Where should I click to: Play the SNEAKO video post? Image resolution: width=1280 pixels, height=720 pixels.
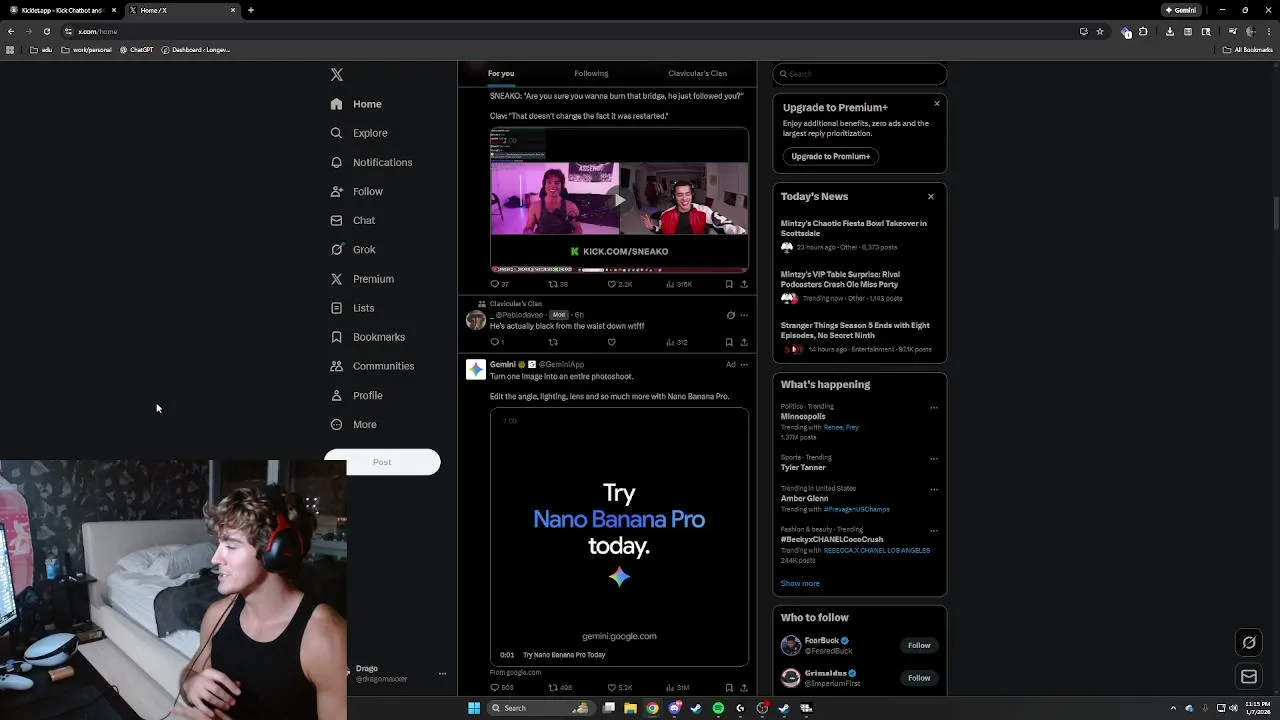619,200
